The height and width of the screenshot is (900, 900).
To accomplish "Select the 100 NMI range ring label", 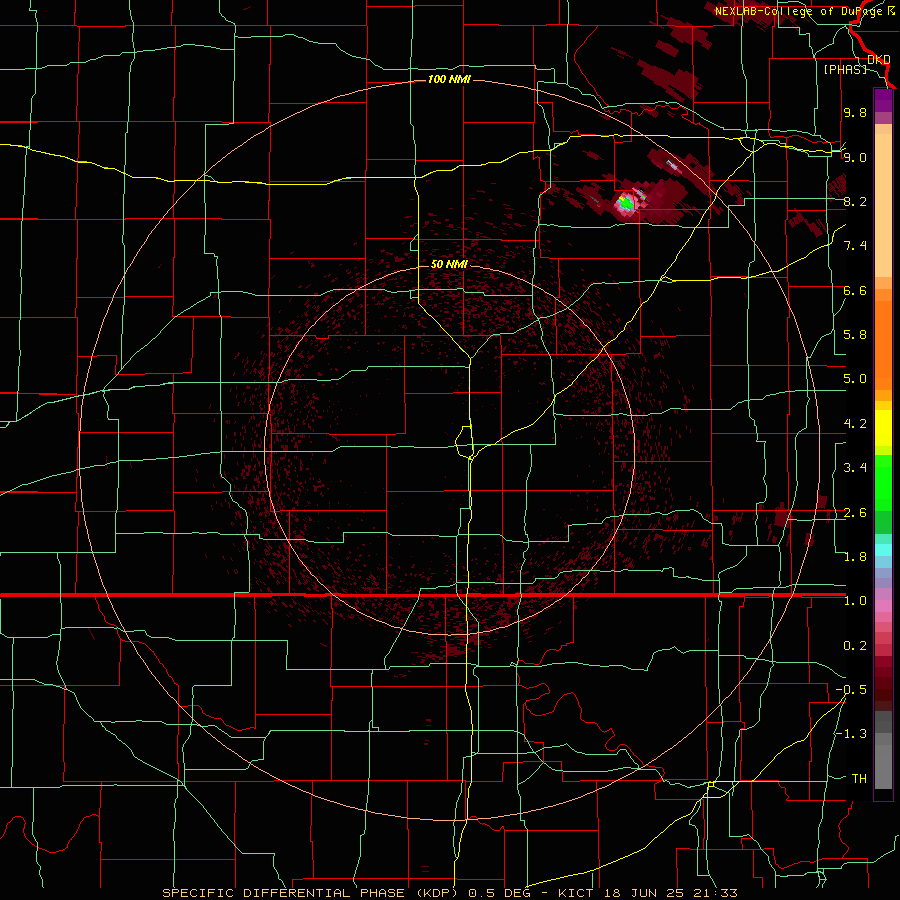I will coord(449,79).
